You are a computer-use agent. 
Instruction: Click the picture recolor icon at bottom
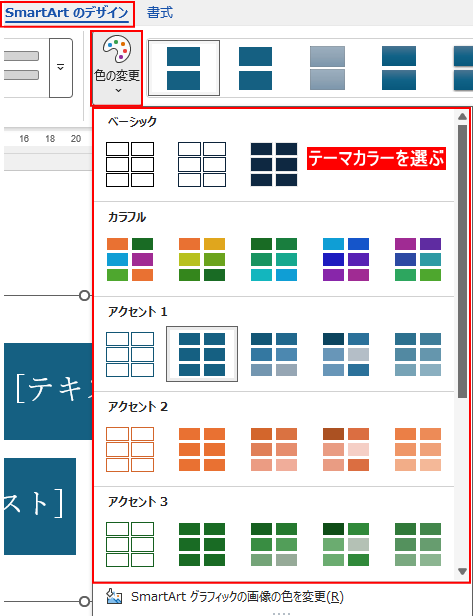click(x=114, y=596)
